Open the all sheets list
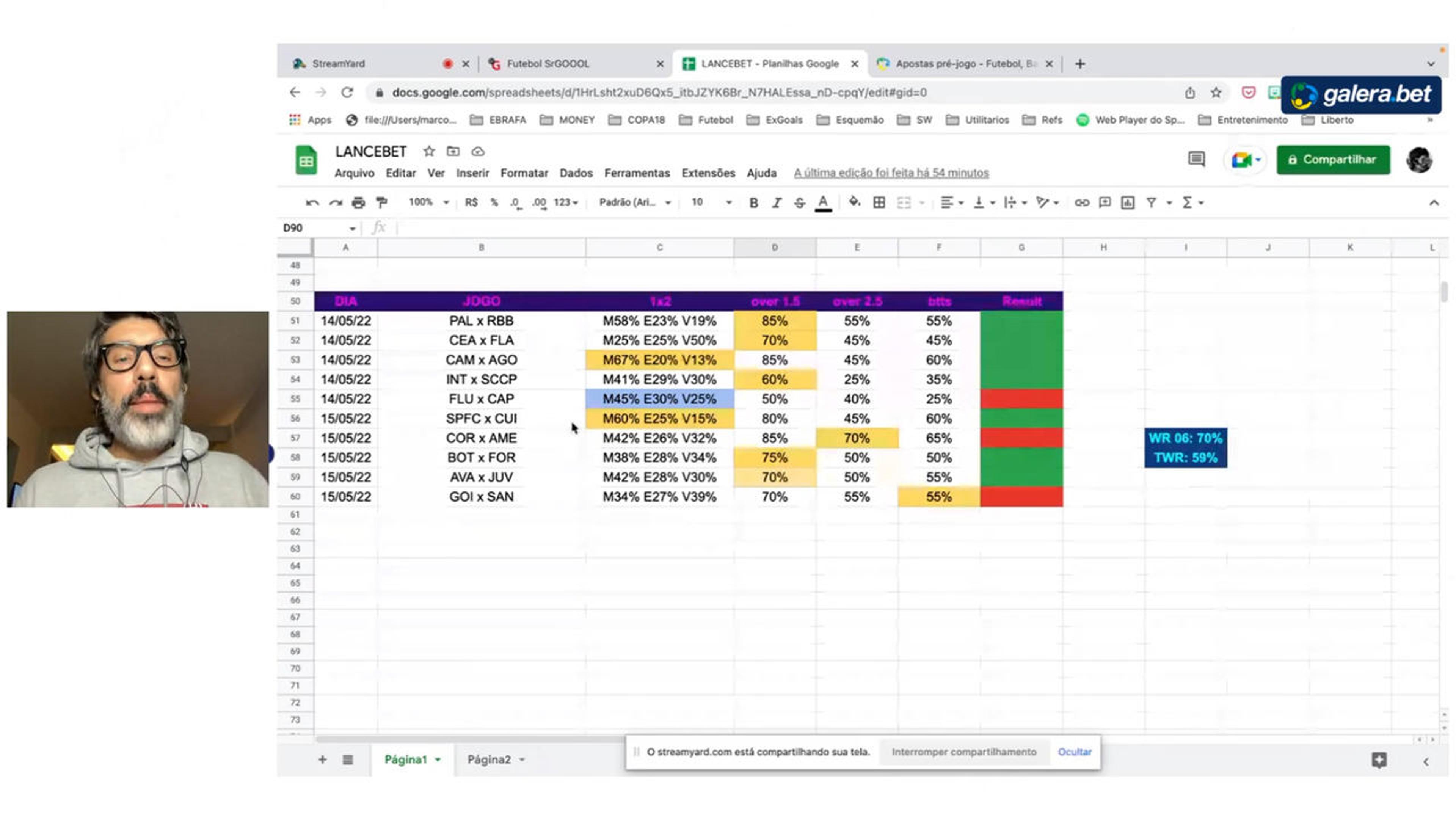Screen dimensions: 1456x819 click(x=348, y=759)
